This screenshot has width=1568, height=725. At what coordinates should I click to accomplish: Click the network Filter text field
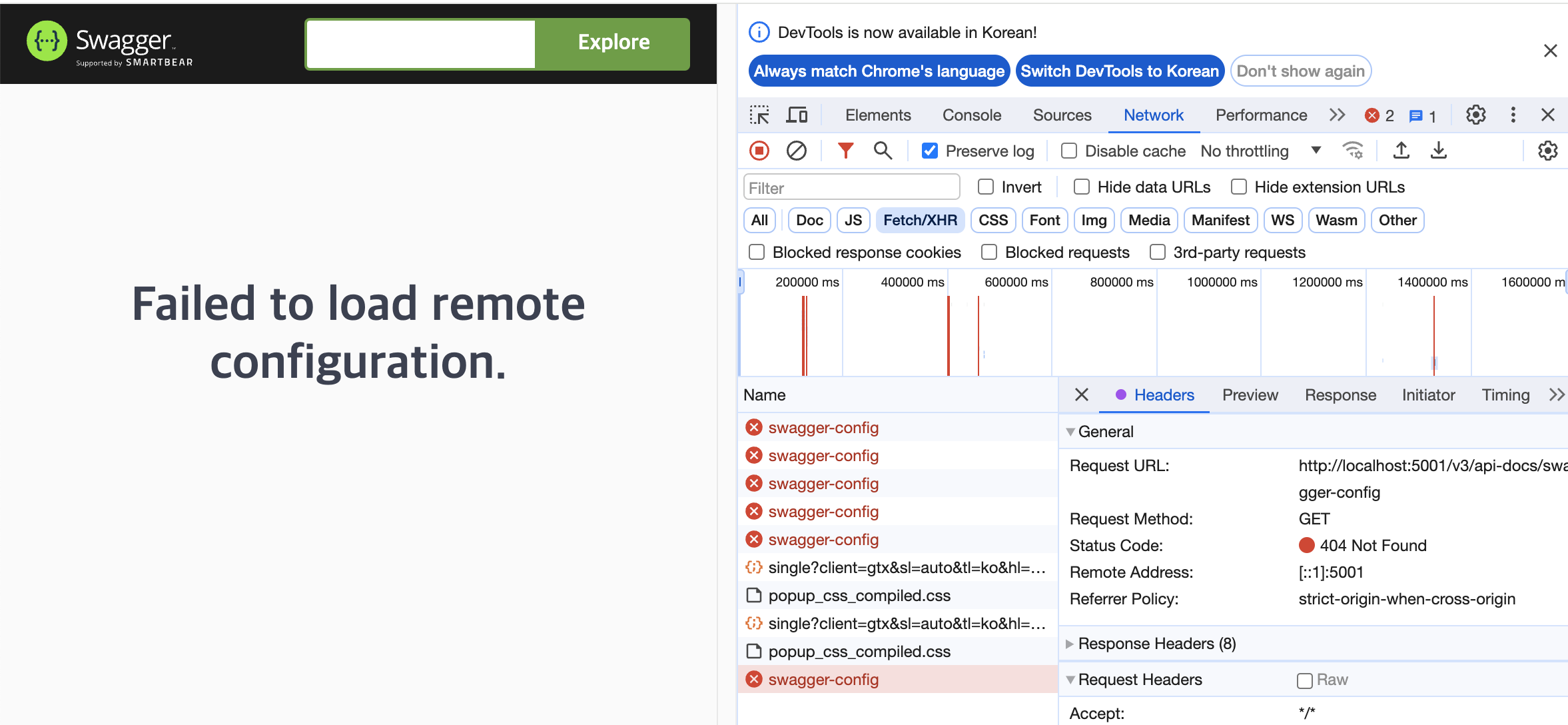(851, 188)
